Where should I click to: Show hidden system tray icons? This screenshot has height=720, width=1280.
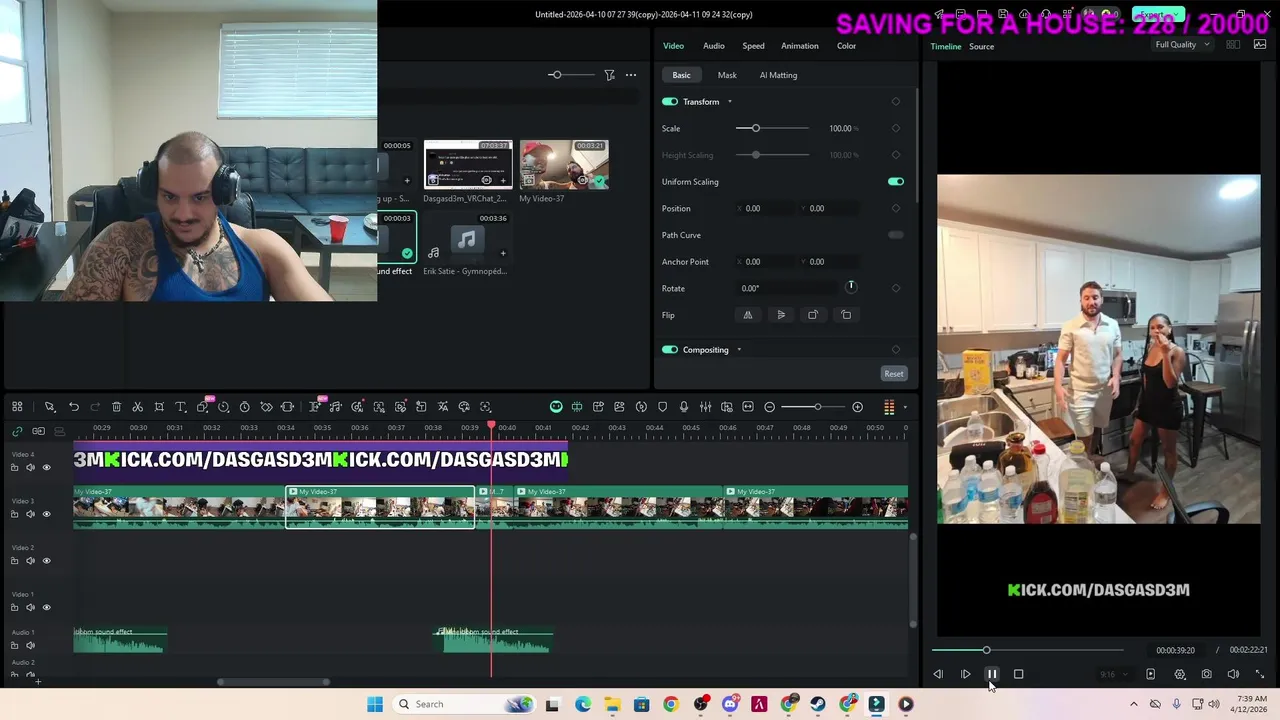(1133, 704)
